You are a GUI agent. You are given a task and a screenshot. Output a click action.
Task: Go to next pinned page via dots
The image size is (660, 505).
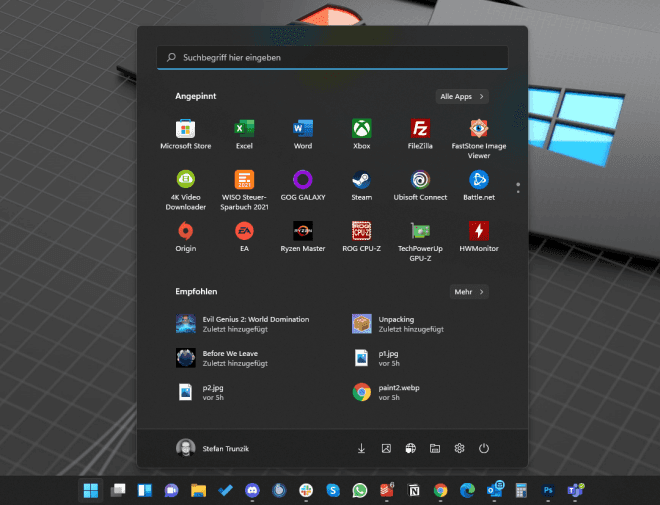tap(518, 191)
